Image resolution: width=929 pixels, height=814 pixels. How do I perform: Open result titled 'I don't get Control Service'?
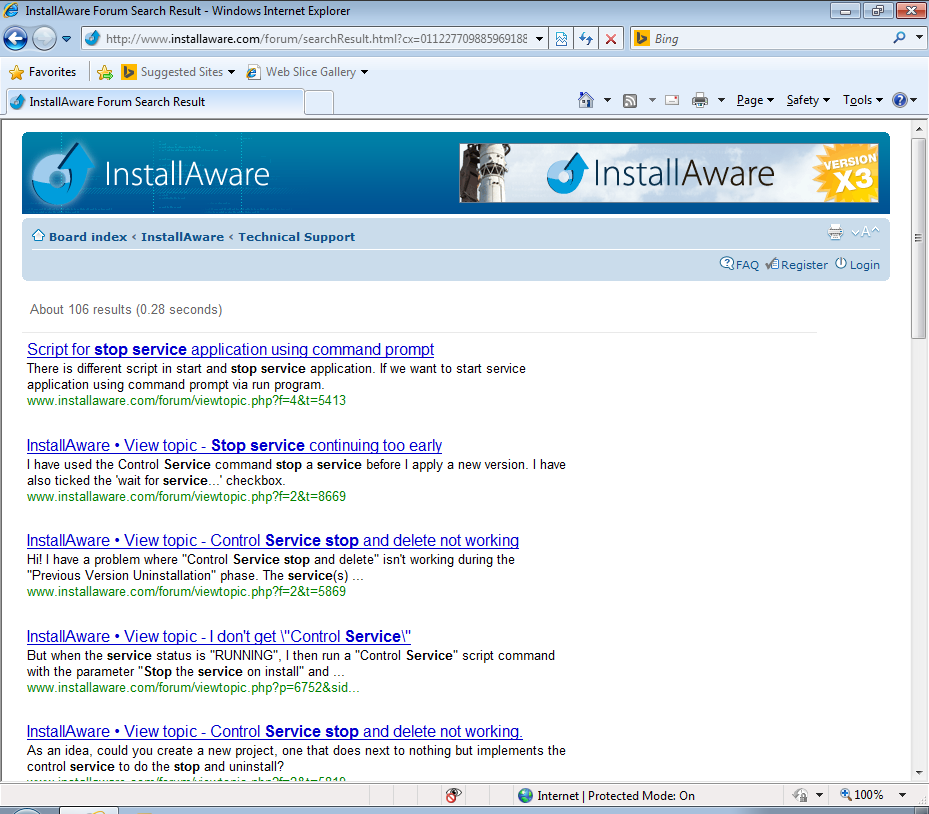click(x=219, y=636)
